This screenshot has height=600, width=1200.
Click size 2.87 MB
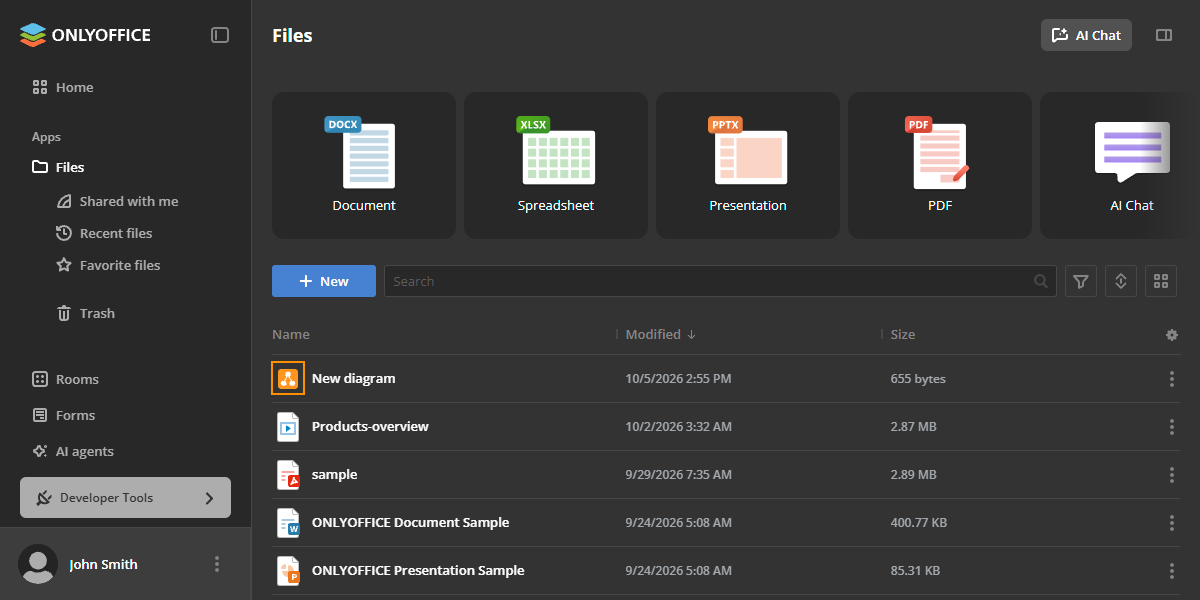913,427
